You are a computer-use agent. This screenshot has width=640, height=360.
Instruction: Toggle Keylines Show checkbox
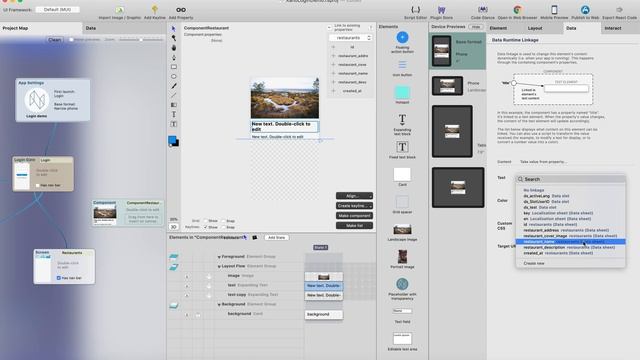point(206,227)
